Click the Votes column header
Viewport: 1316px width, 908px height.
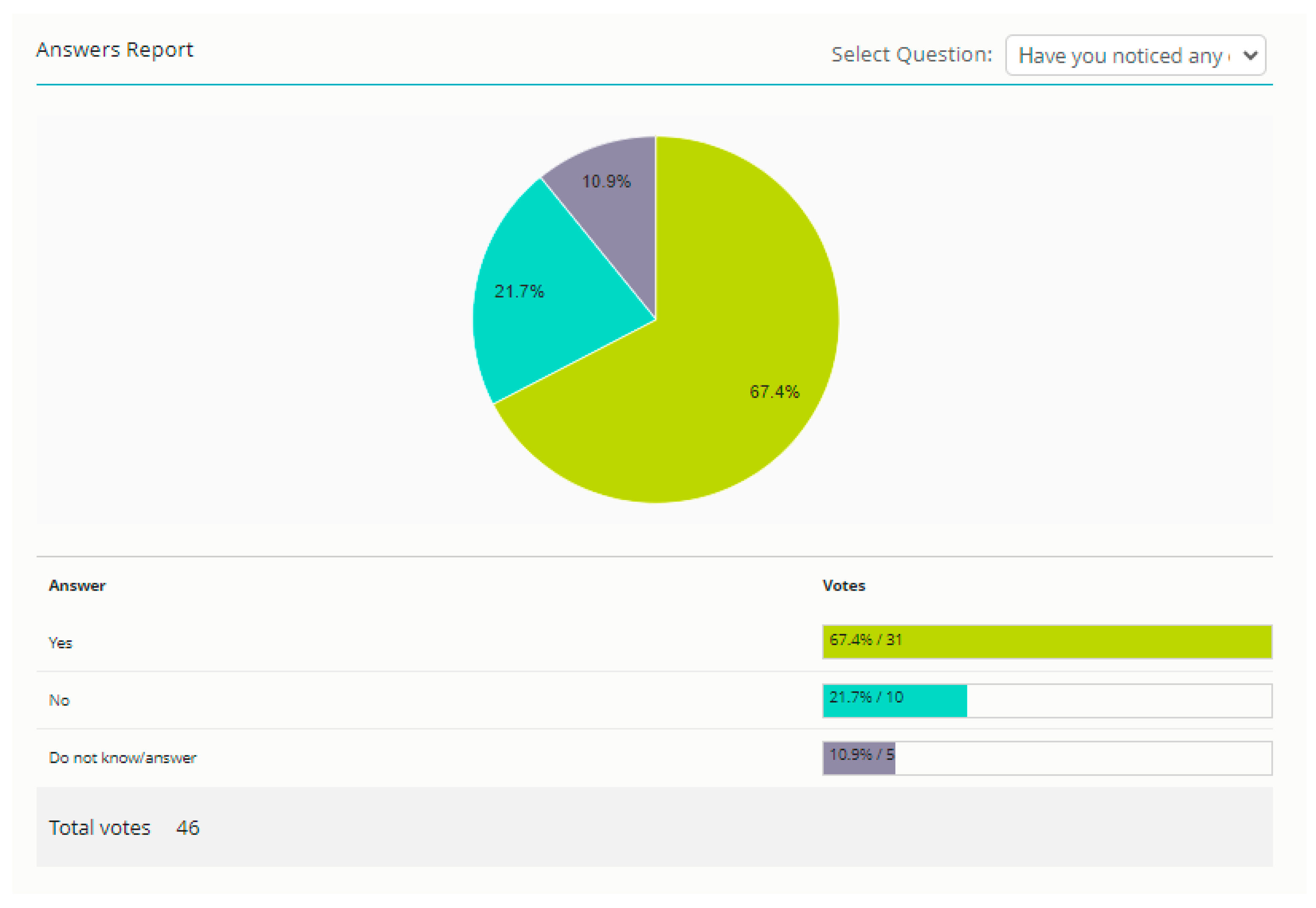coord(844,586)
